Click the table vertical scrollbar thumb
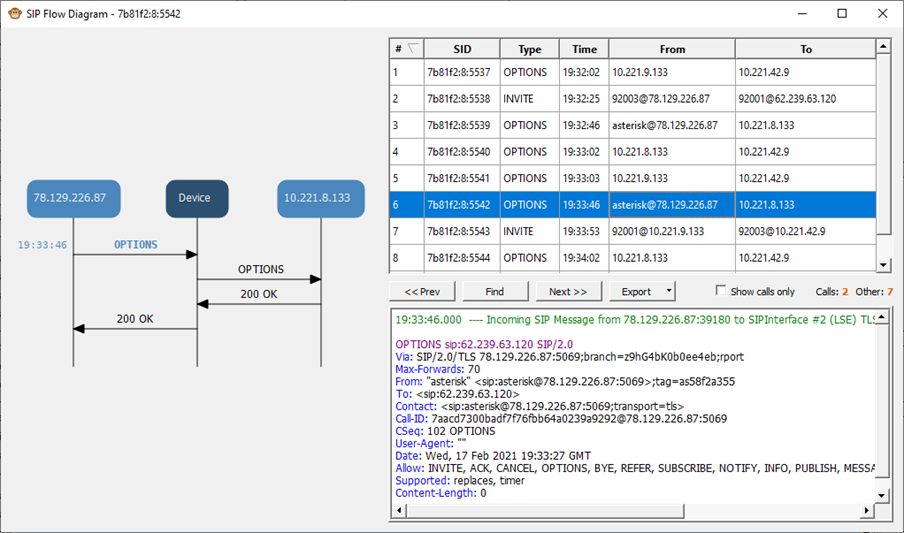 coord(883,144)
